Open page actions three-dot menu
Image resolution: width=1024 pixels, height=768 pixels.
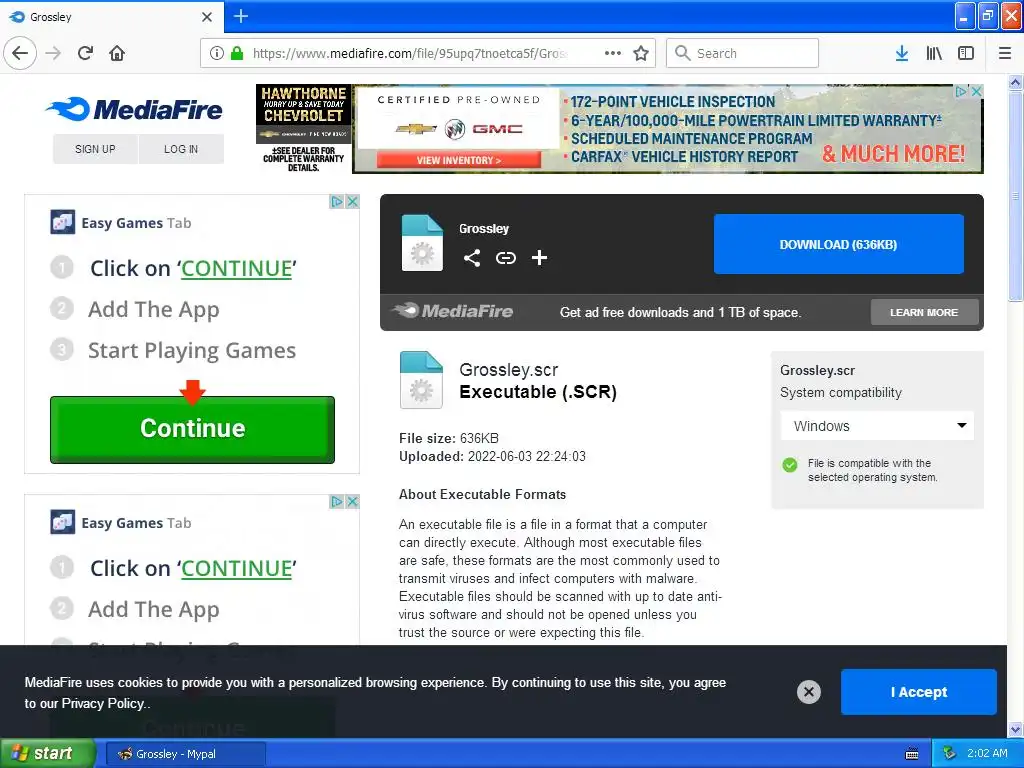click(613, 53)
